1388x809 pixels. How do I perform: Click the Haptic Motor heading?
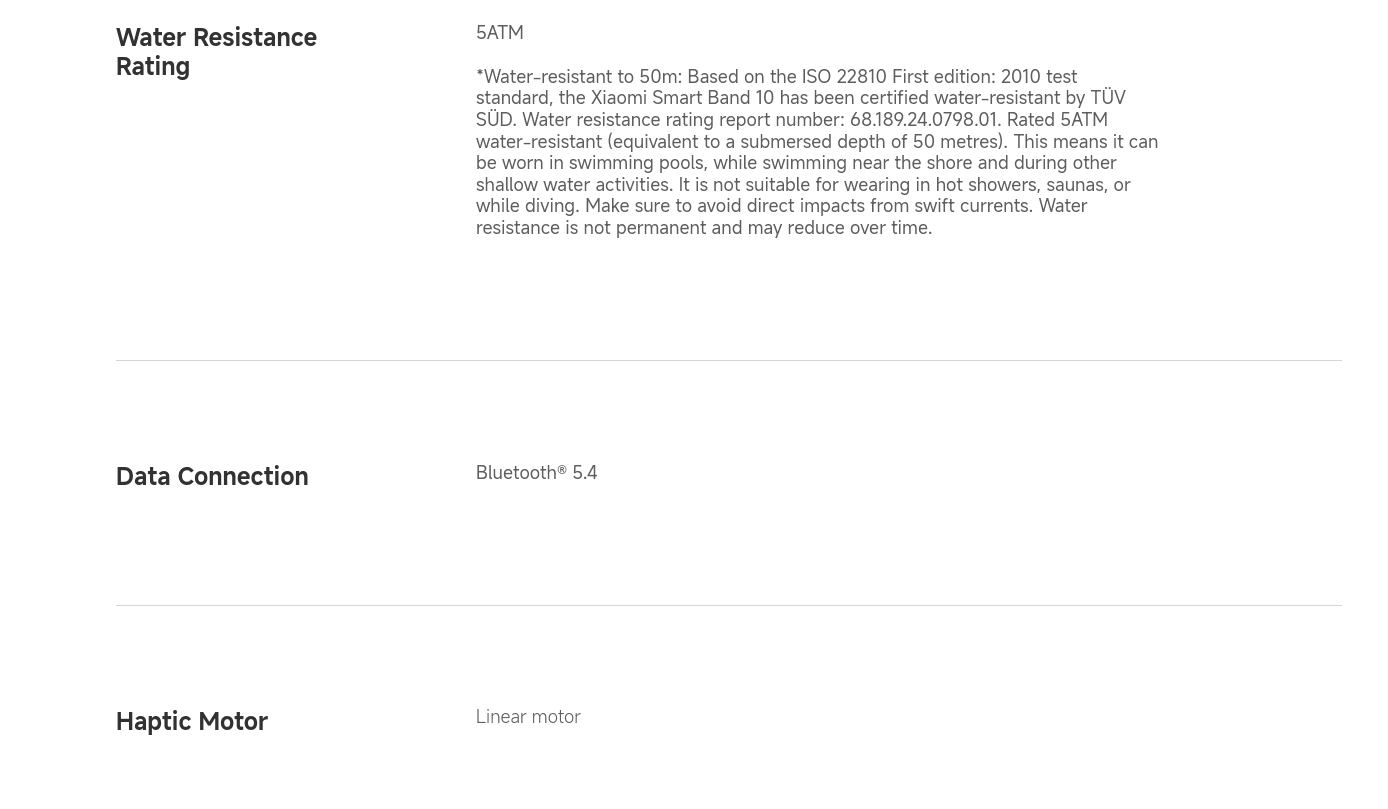coord(192,721)
